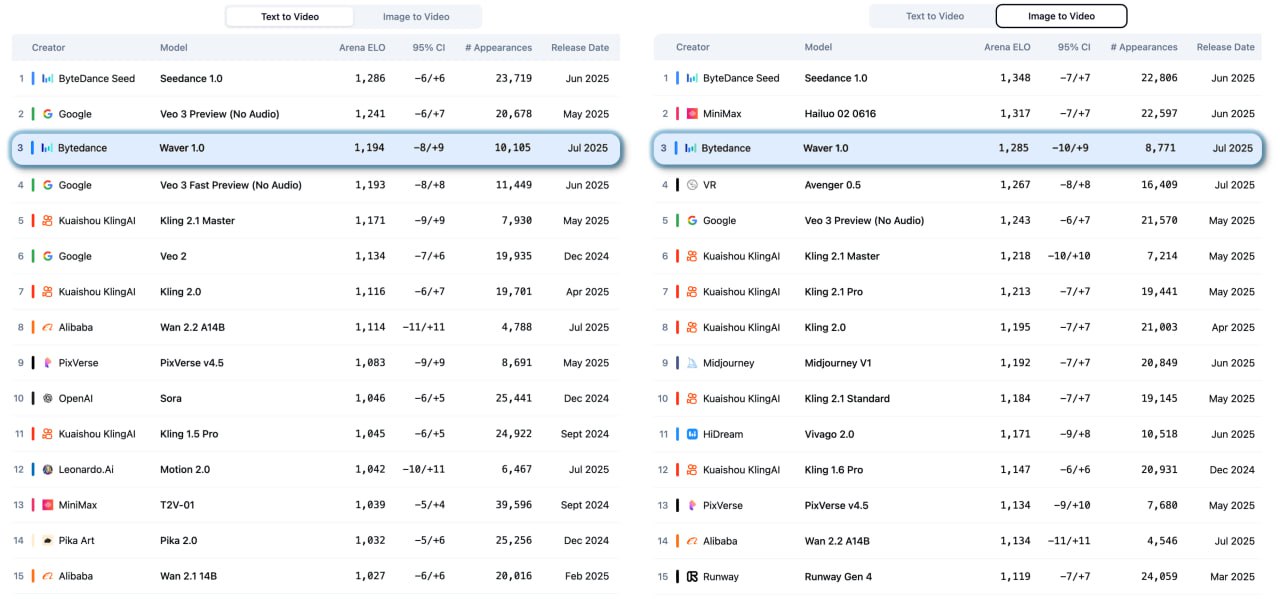
Task: Click the Alibaba logo in Wan 2.1 14B row
Action: pos(47,576)
